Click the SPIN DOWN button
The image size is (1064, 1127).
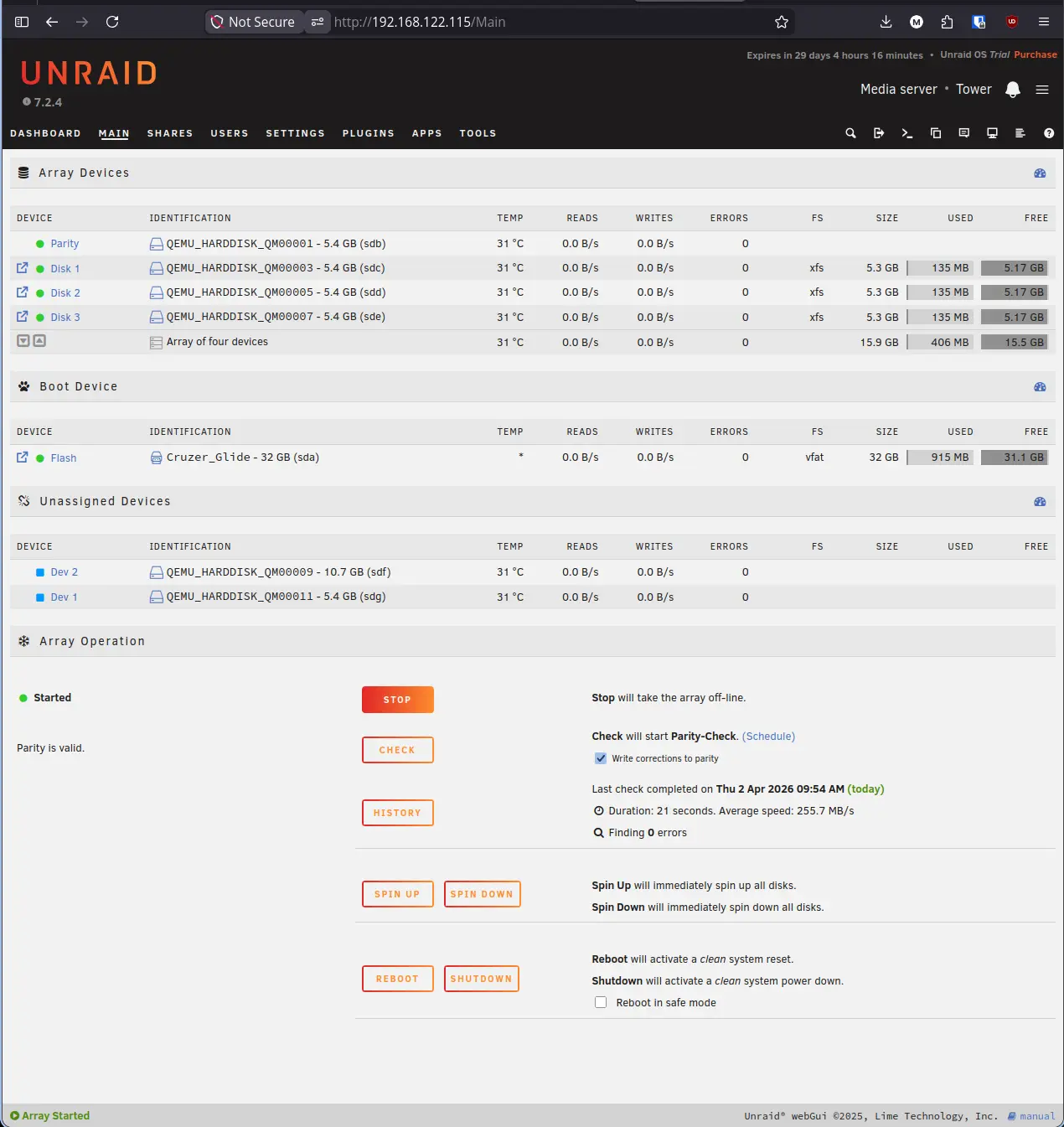(482, 894)
